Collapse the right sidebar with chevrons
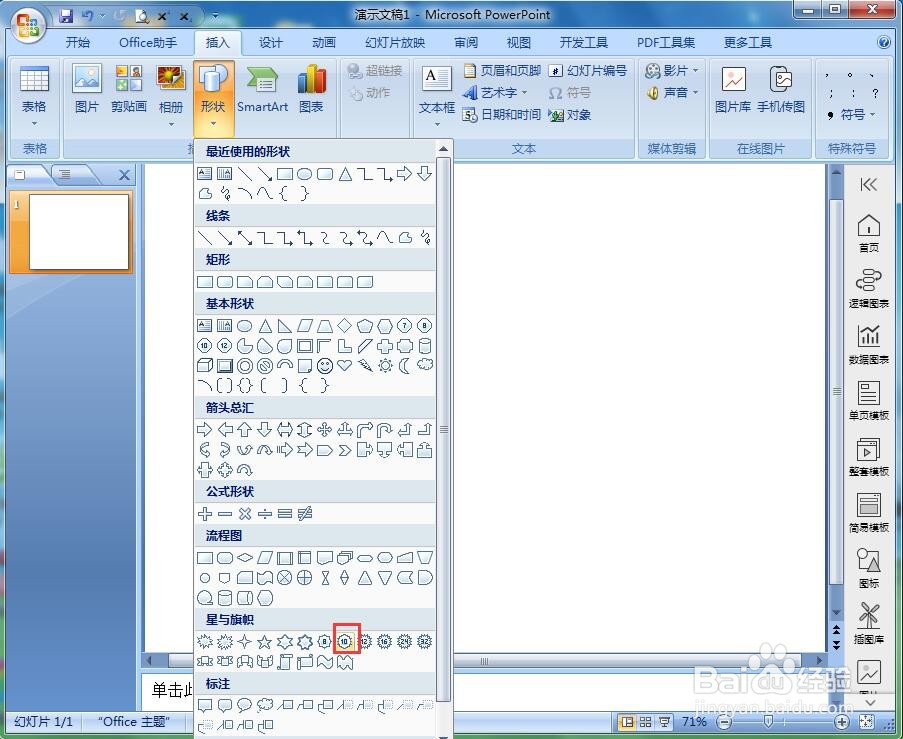This screenshot has height=739, width=903. [868, 184]
